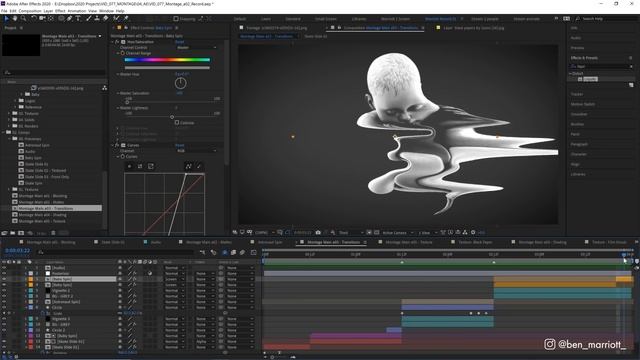Image resolution: width=640 pixels, height=360 pixels.
Task: Click the Master Saturation slider handle
Action: coord(127,102)
